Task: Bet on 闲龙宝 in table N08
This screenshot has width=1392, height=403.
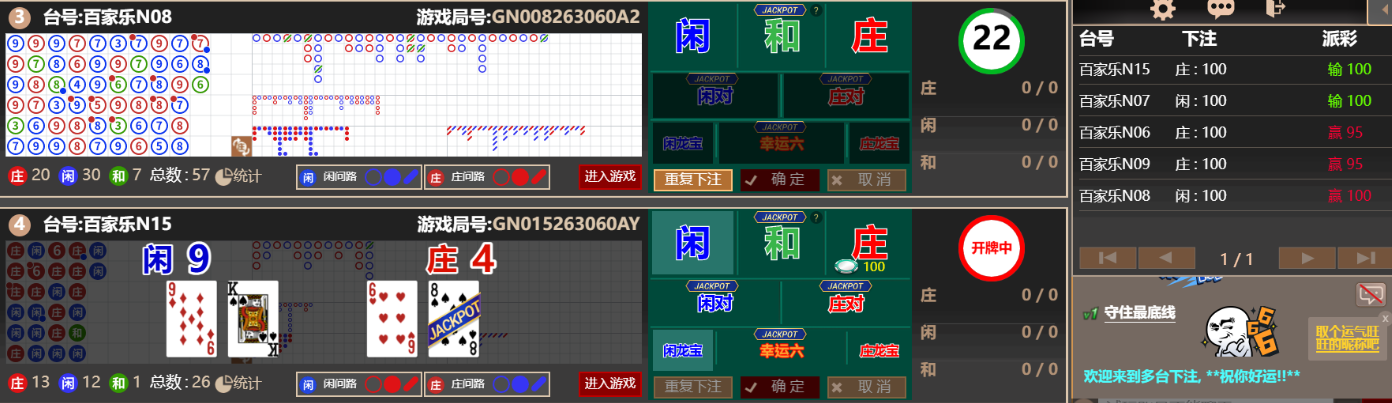Action: (x=683, y=143)
